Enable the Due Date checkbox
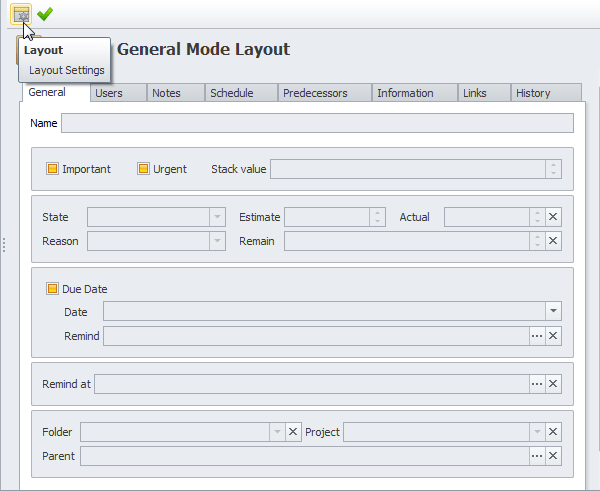This screenshot has width=600, height=491. point(53,289)
